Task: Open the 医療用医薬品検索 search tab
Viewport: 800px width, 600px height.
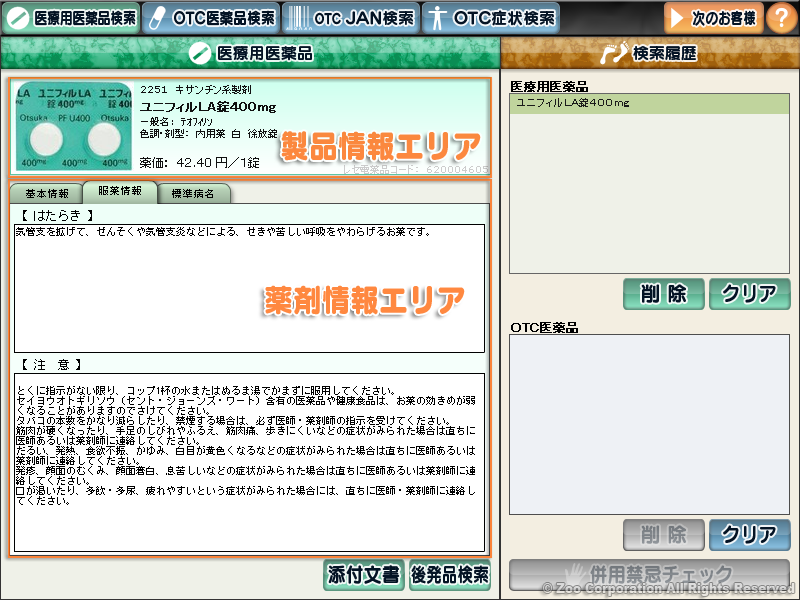Action: click(x=71, y=18)
